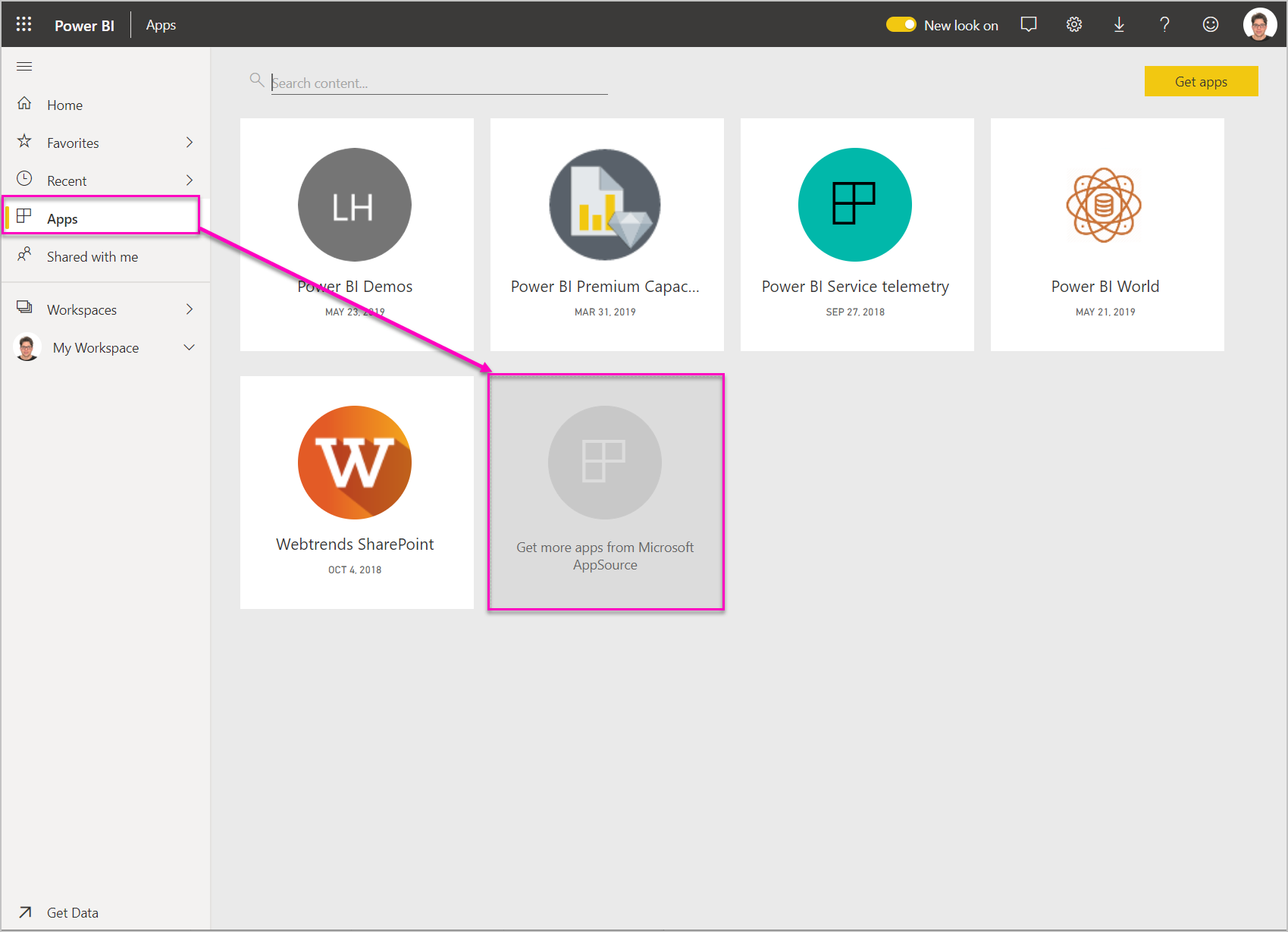Expand the Workspaces chevron
Viewport: 1288px width, 932px height.
tap(190, 309)
